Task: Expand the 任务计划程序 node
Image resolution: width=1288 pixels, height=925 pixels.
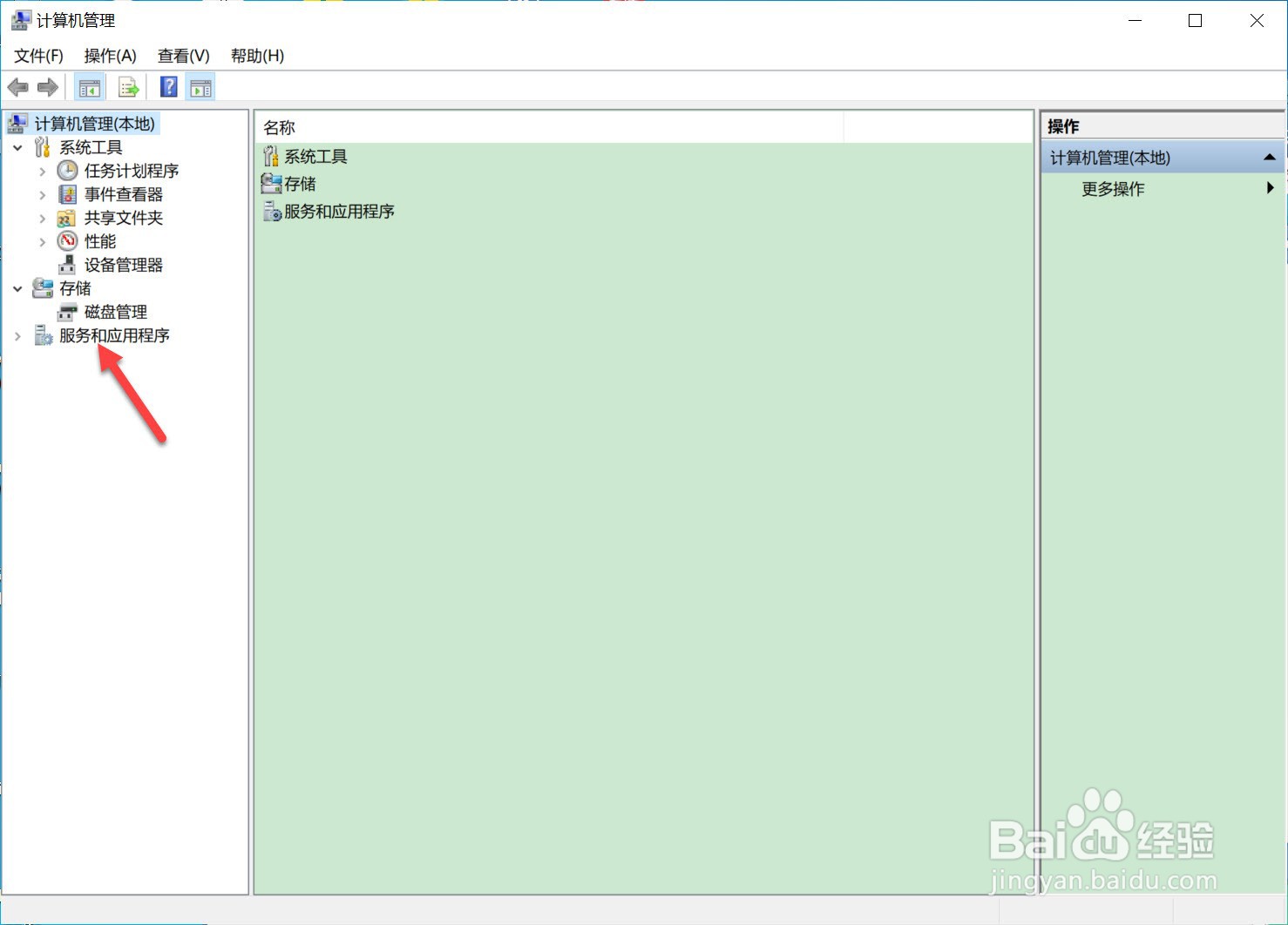Action: [42, 172]
